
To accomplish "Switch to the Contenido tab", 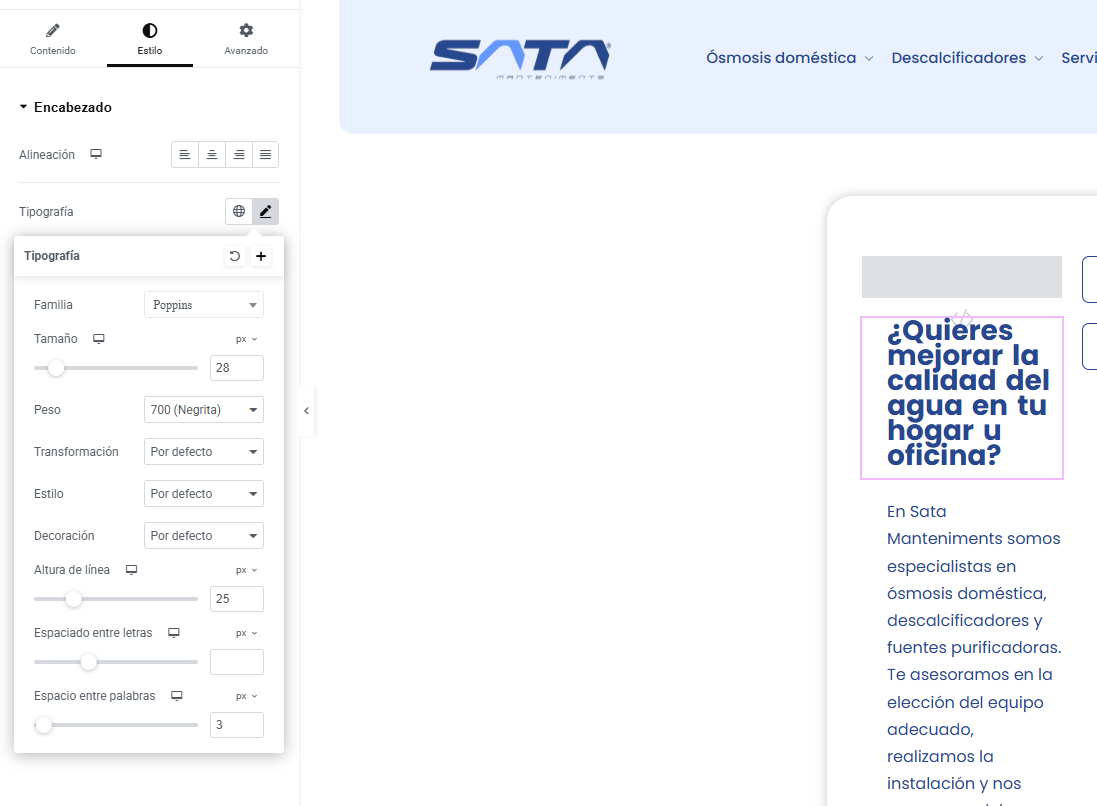I will [x=52, y=39].
